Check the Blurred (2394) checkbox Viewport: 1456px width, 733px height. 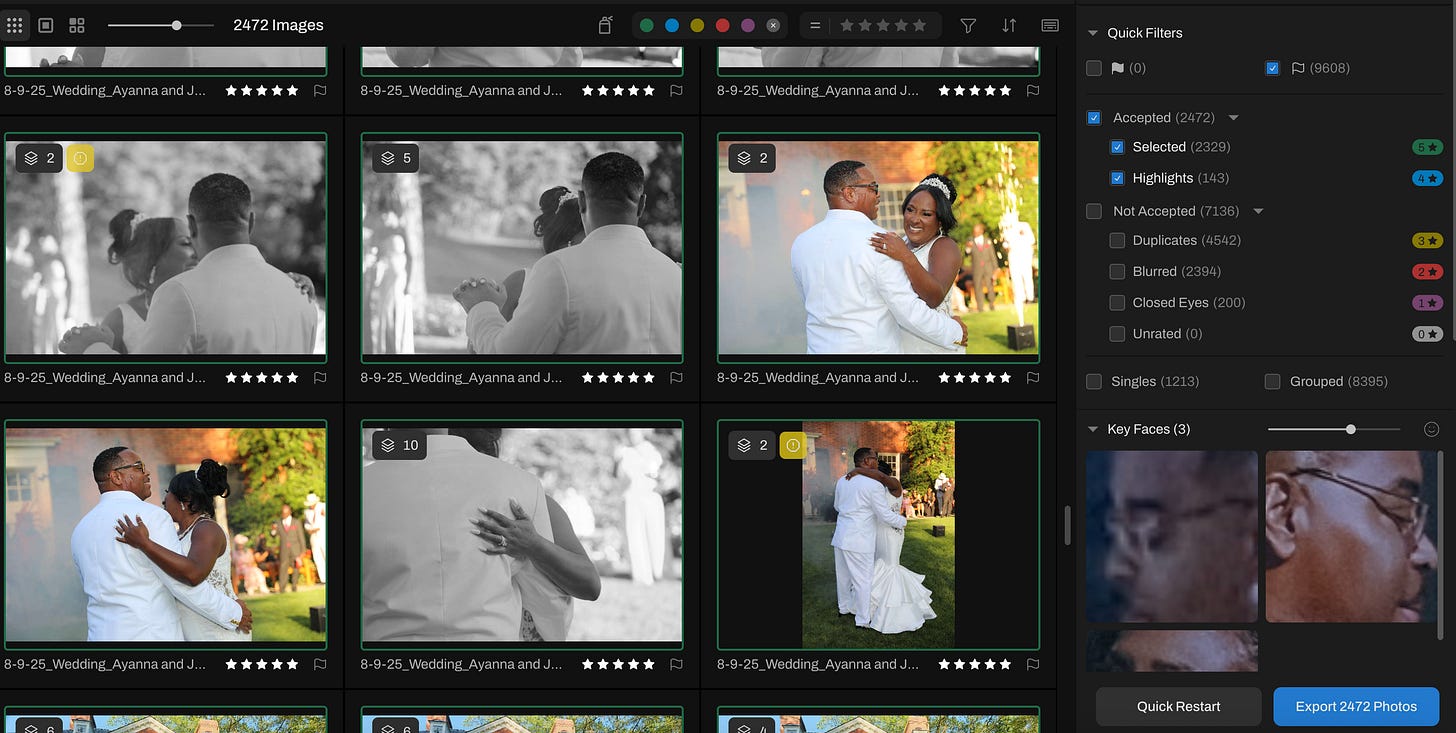pos(1117,271)
